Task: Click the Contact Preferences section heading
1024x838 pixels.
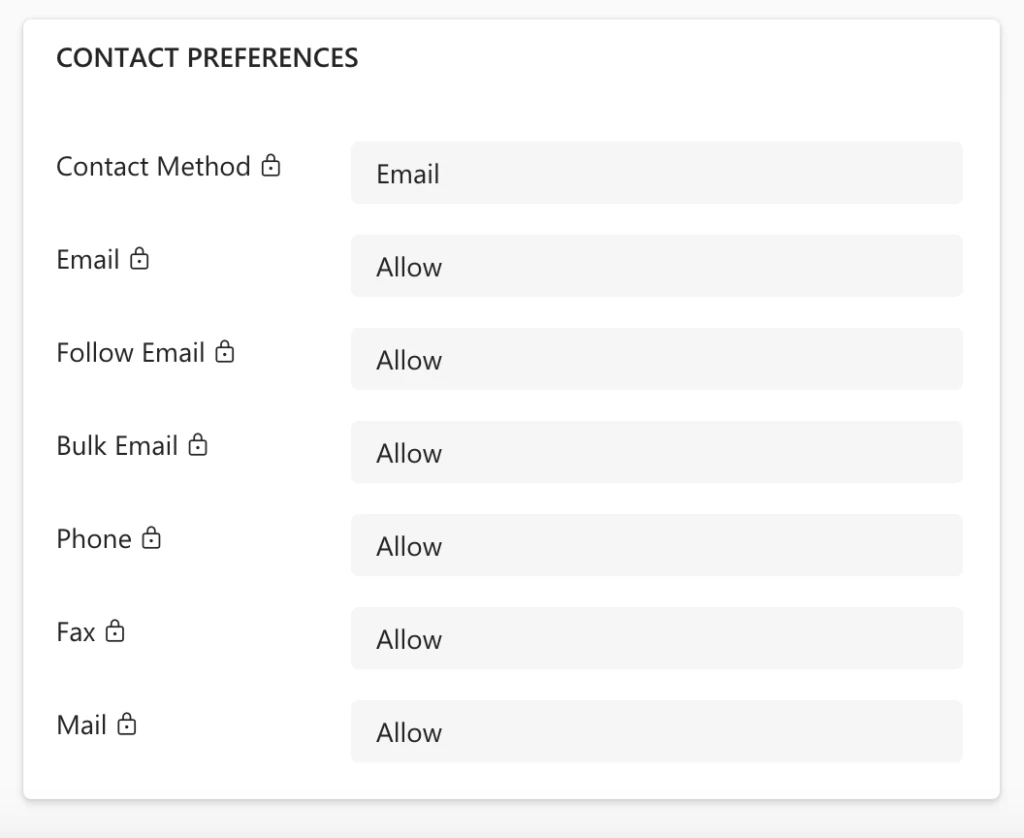Action: tap(207, 58)
